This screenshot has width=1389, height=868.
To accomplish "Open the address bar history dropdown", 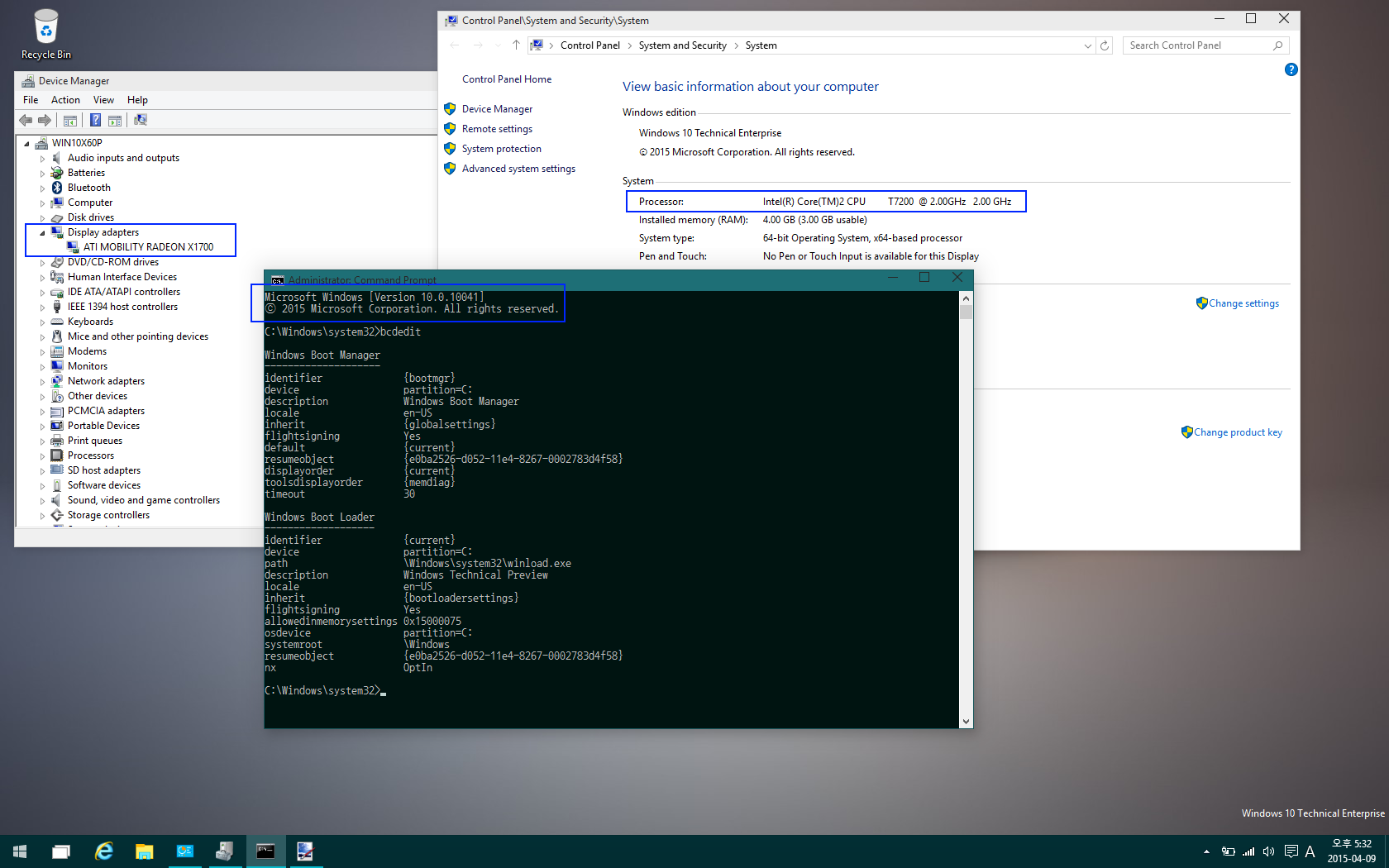I will coord(1087,45).
